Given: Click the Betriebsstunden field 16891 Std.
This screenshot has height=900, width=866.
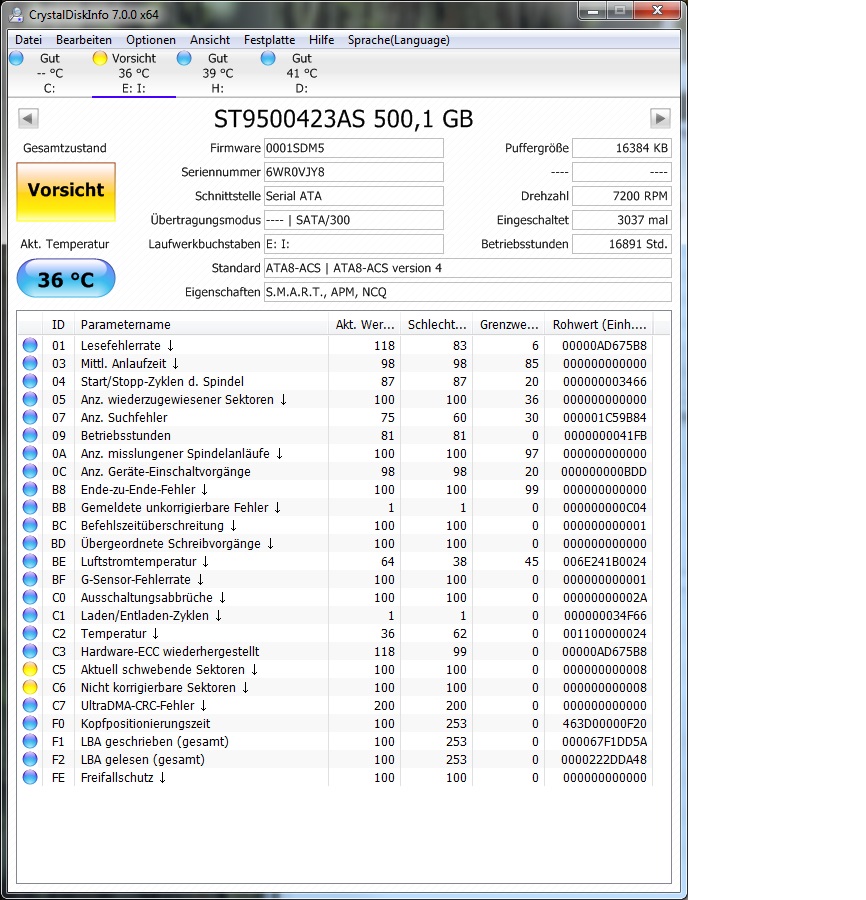Looking at the screenshot, I should [x=622, y=244].
